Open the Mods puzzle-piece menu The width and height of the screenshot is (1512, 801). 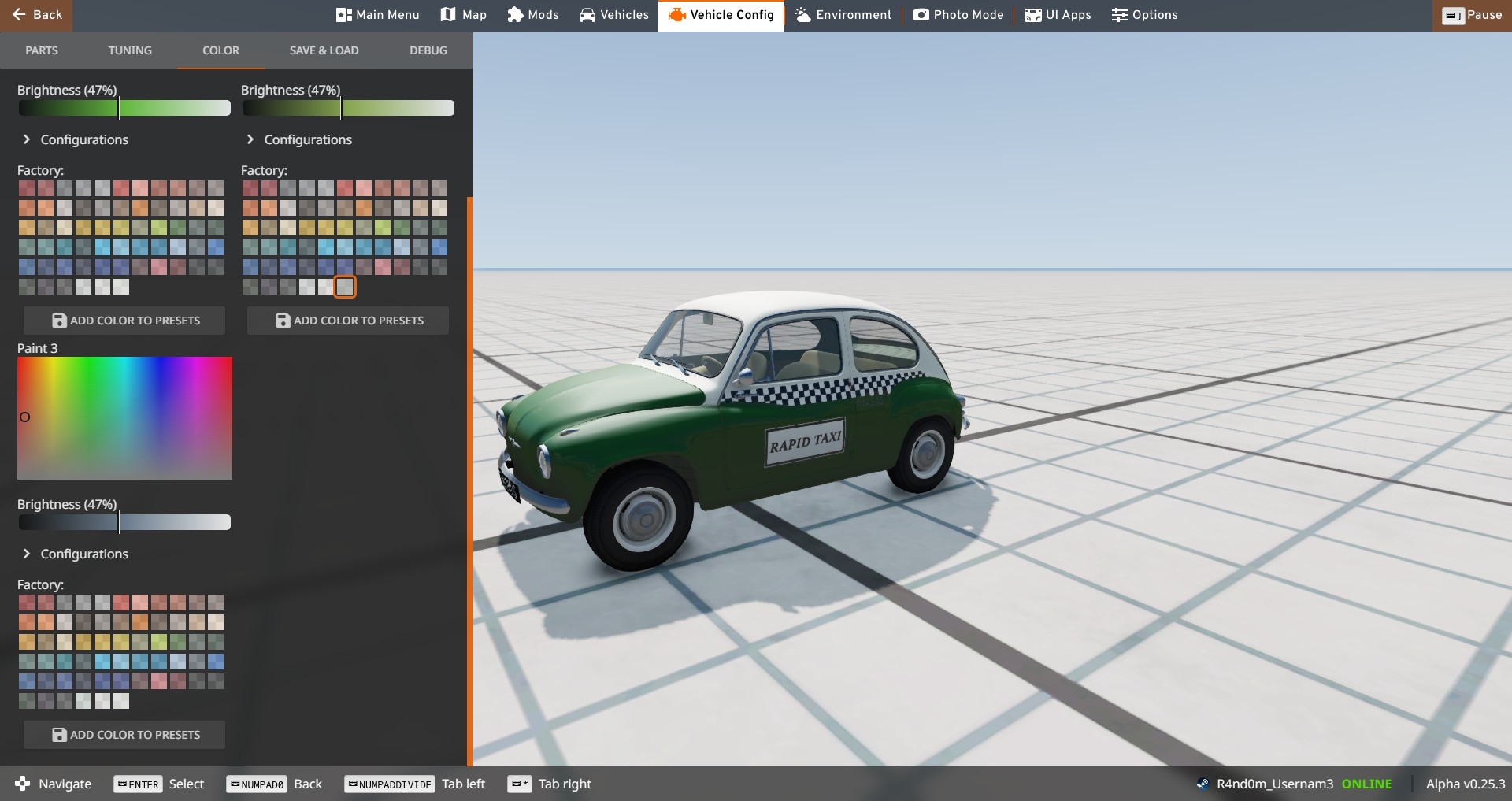532,15
